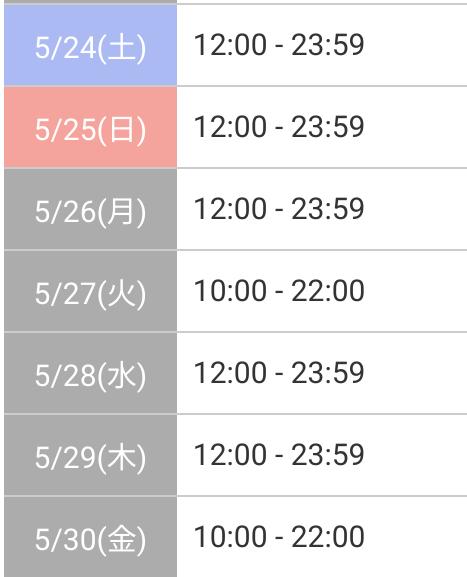Click the 12:00 - 23:59 time for Saturday
Image resolution: width=467 pixels, height=577 pixels.
[x=279, y=45]
